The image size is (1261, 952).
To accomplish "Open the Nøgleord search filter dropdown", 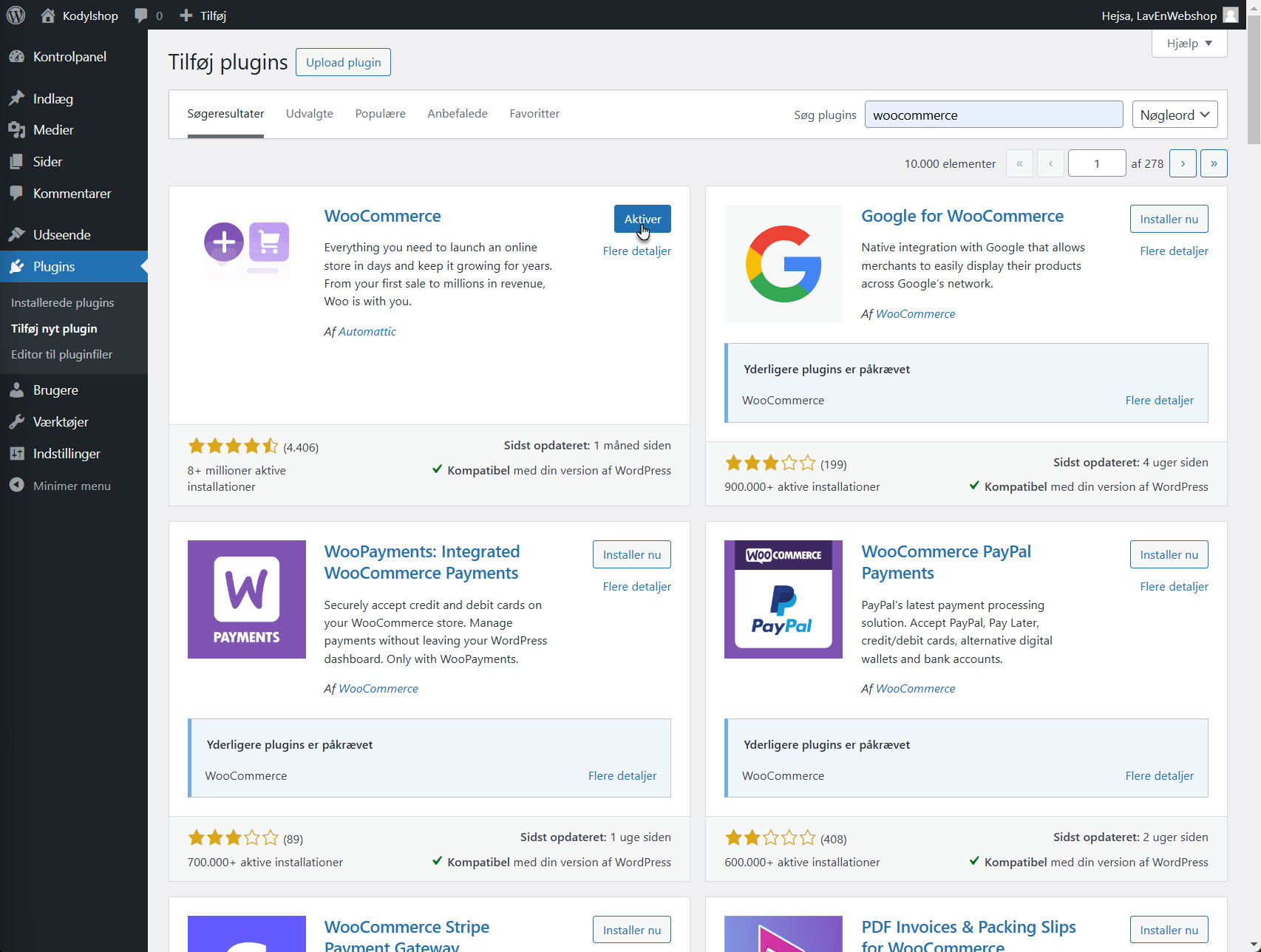I will 1175,115.
